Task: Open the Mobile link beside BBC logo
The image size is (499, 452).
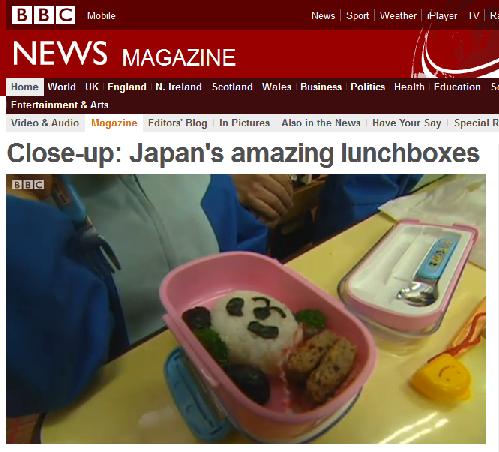Action: pos(101,16)
